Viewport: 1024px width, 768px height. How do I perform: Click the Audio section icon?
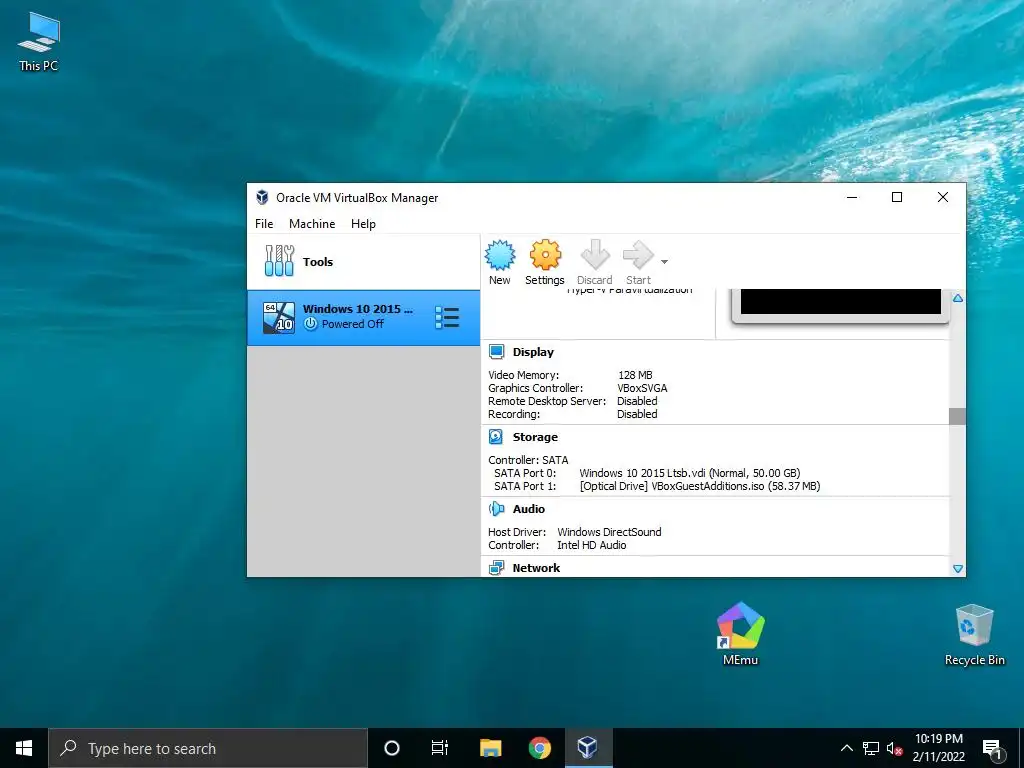click(x=496, y=509)
